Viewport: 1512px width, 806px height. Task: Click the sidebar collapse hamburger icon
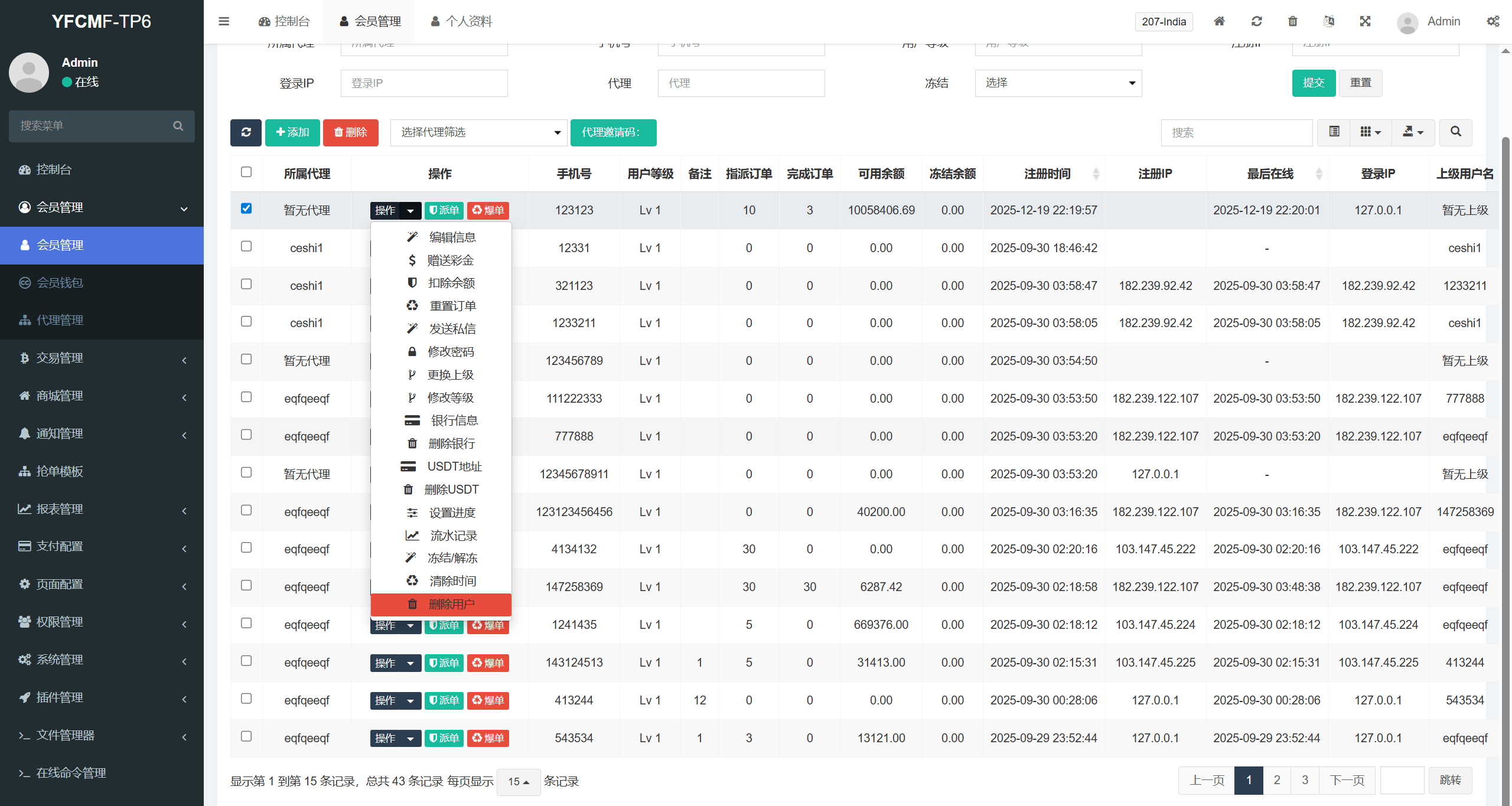(x=224, y=21)
